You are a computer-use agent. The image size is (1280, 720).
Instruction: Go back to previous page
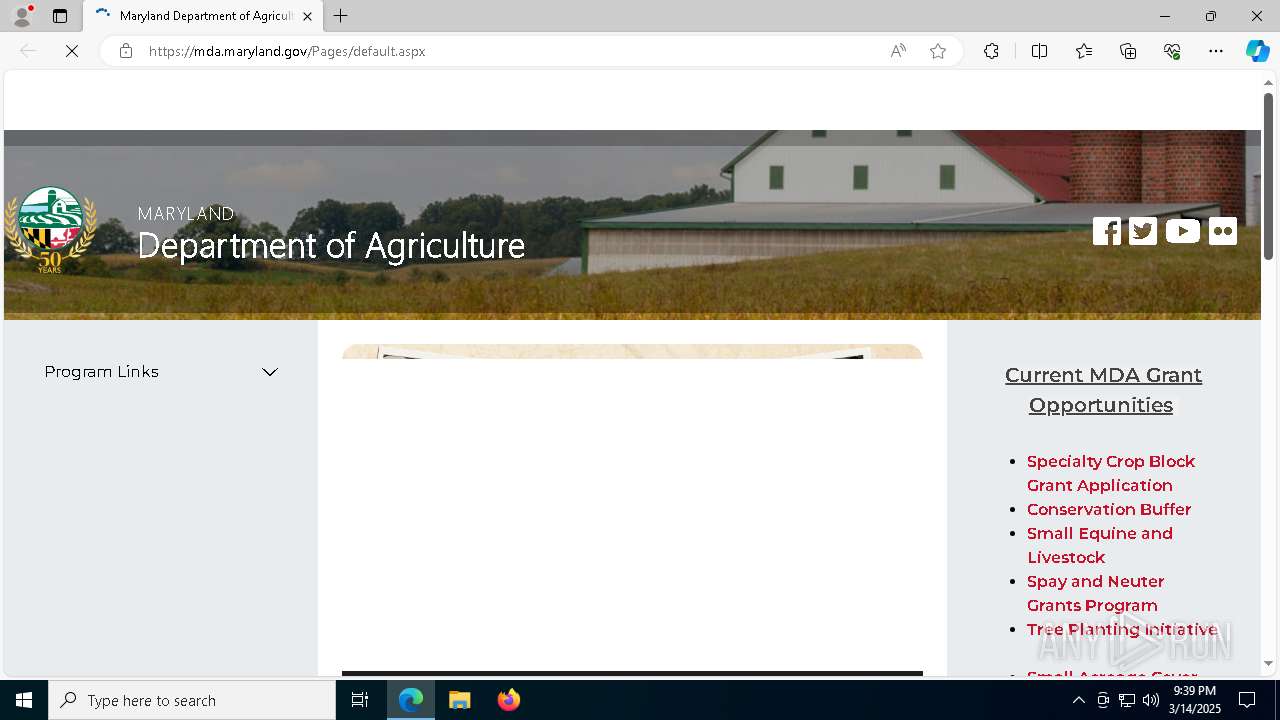pos(28,51)
